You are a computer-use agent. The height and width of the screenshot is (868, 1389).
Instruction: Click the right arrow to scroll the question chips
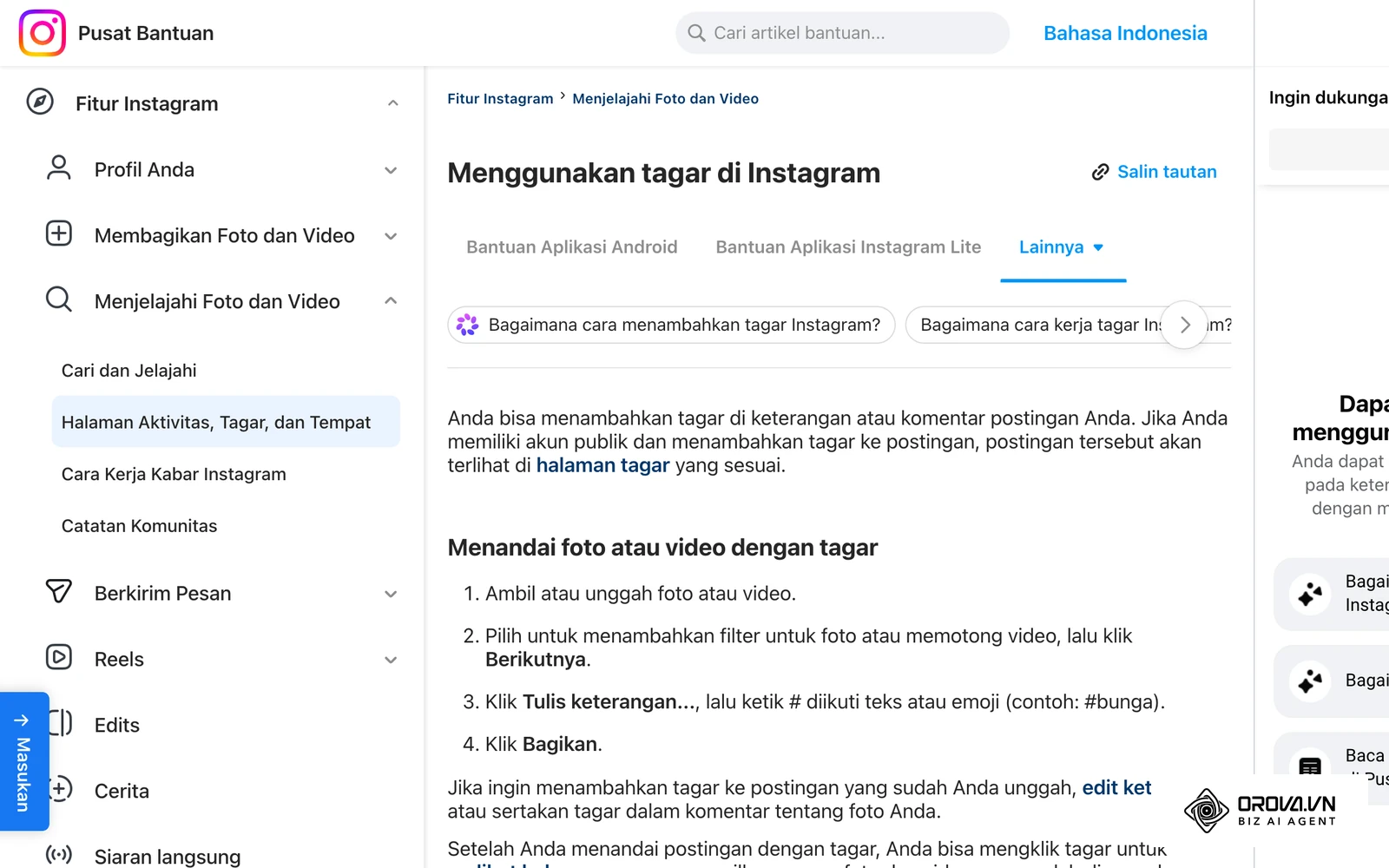(x=1185, y=325)
